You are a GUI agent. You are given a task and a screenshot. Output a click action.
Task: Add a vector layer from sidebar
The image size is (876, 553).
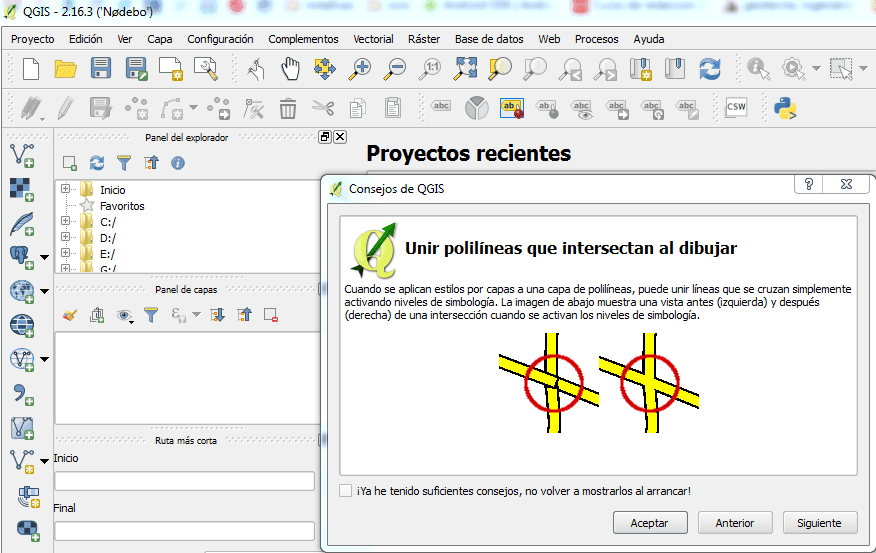tap(22, 155)
